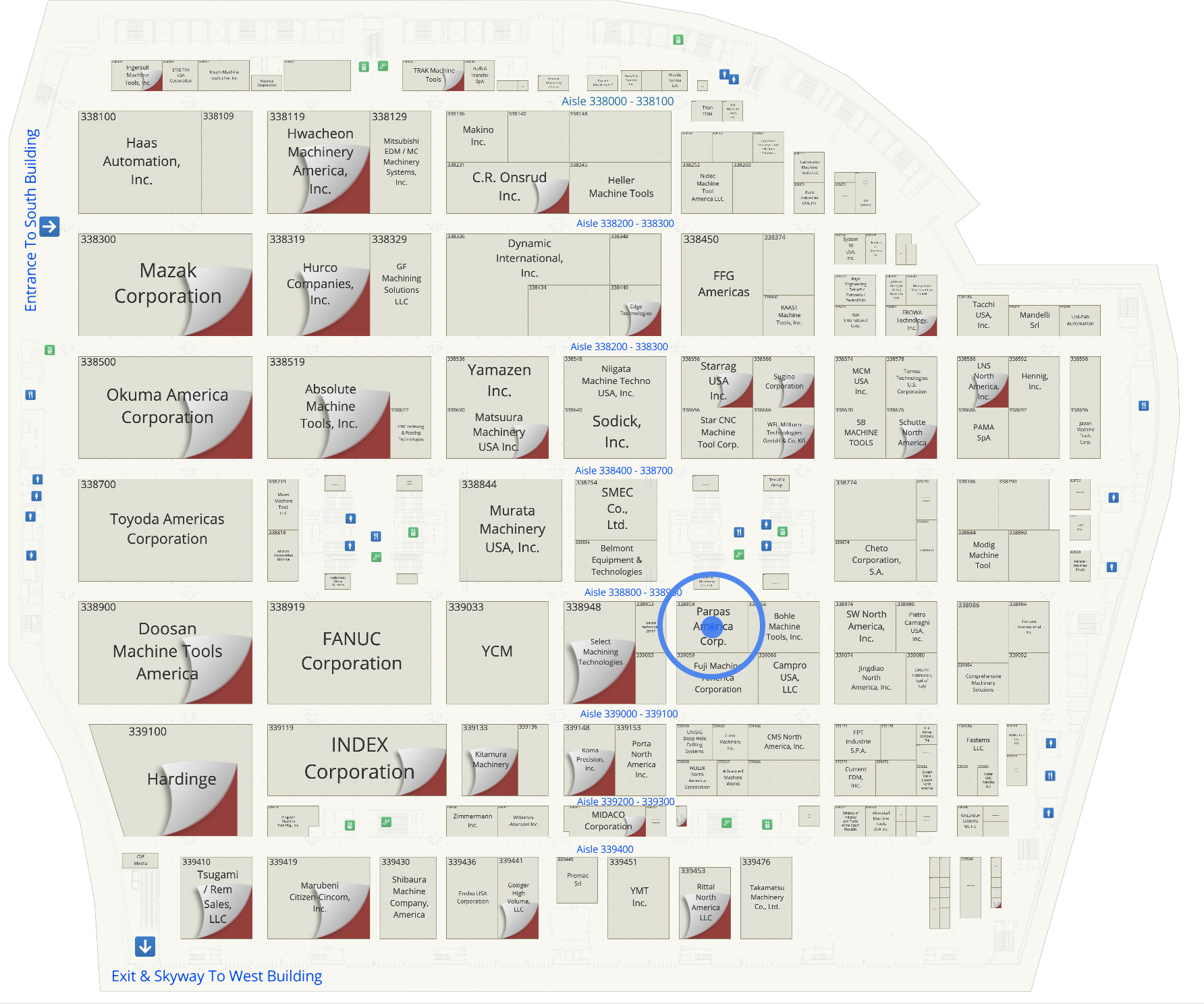This screenshot has width=1204, height=1004.
Task: Select Okuma America Corporation booth
Action: coord(165,408)
